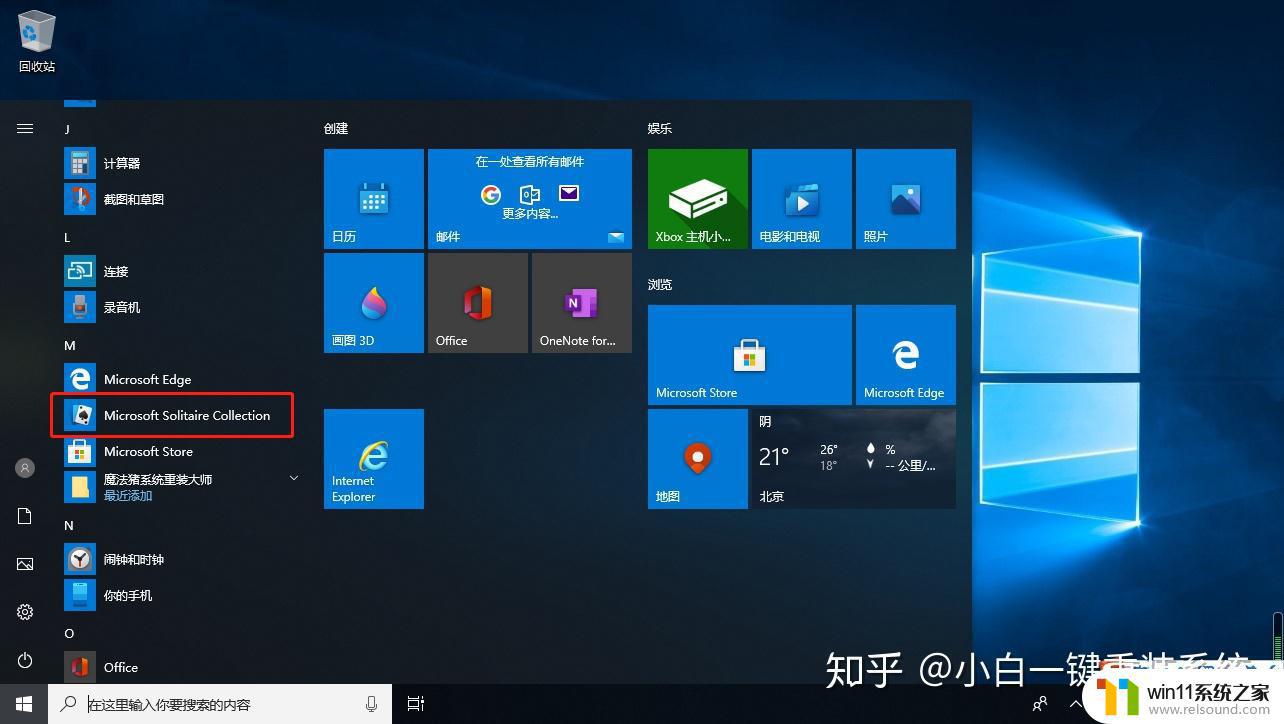The image size is (1284, 724).
Task: Open the 北京 weather tile
Action: click(854, 459)
